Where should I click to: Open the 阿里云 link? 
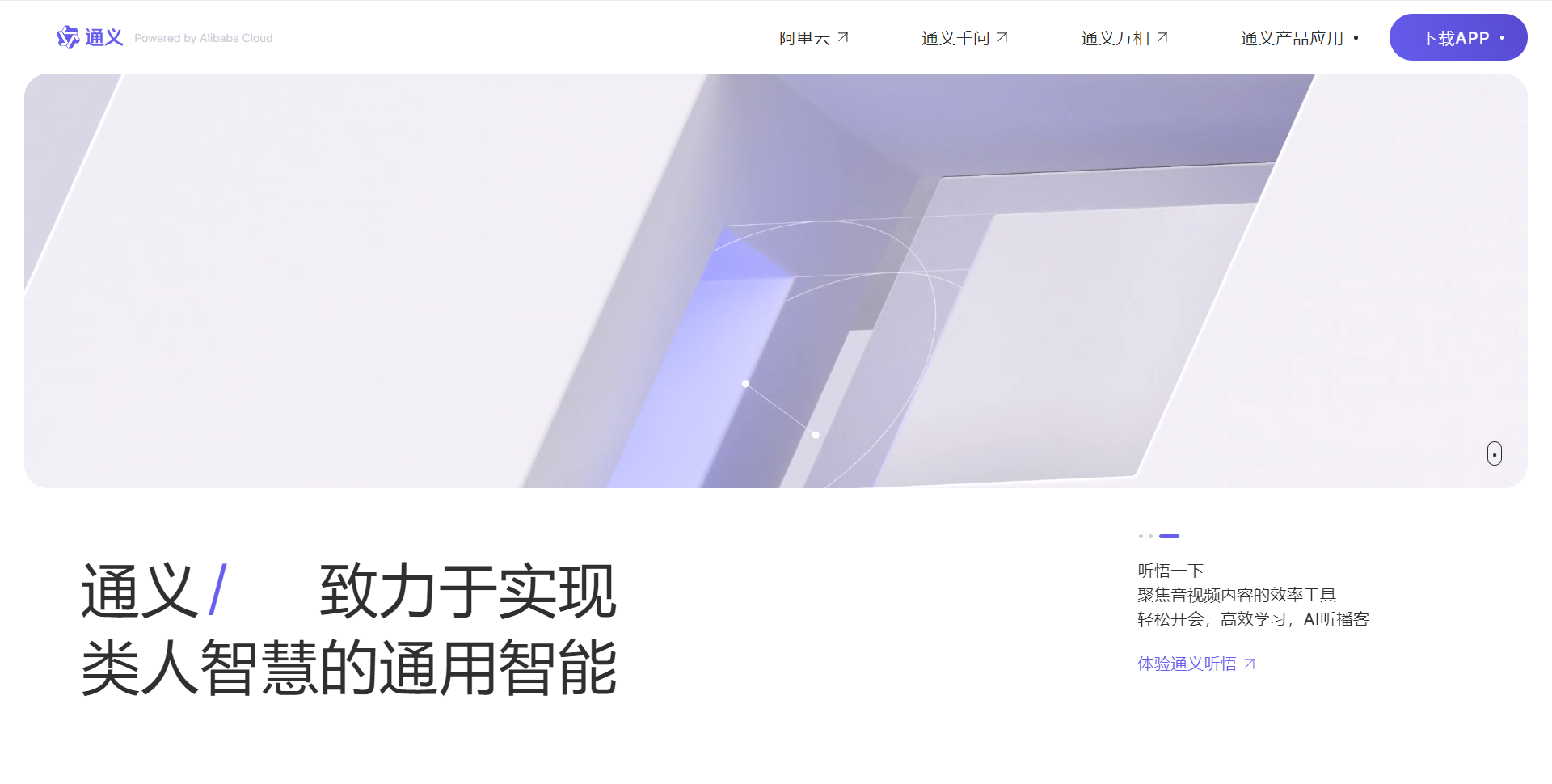(x=813, y=38)
